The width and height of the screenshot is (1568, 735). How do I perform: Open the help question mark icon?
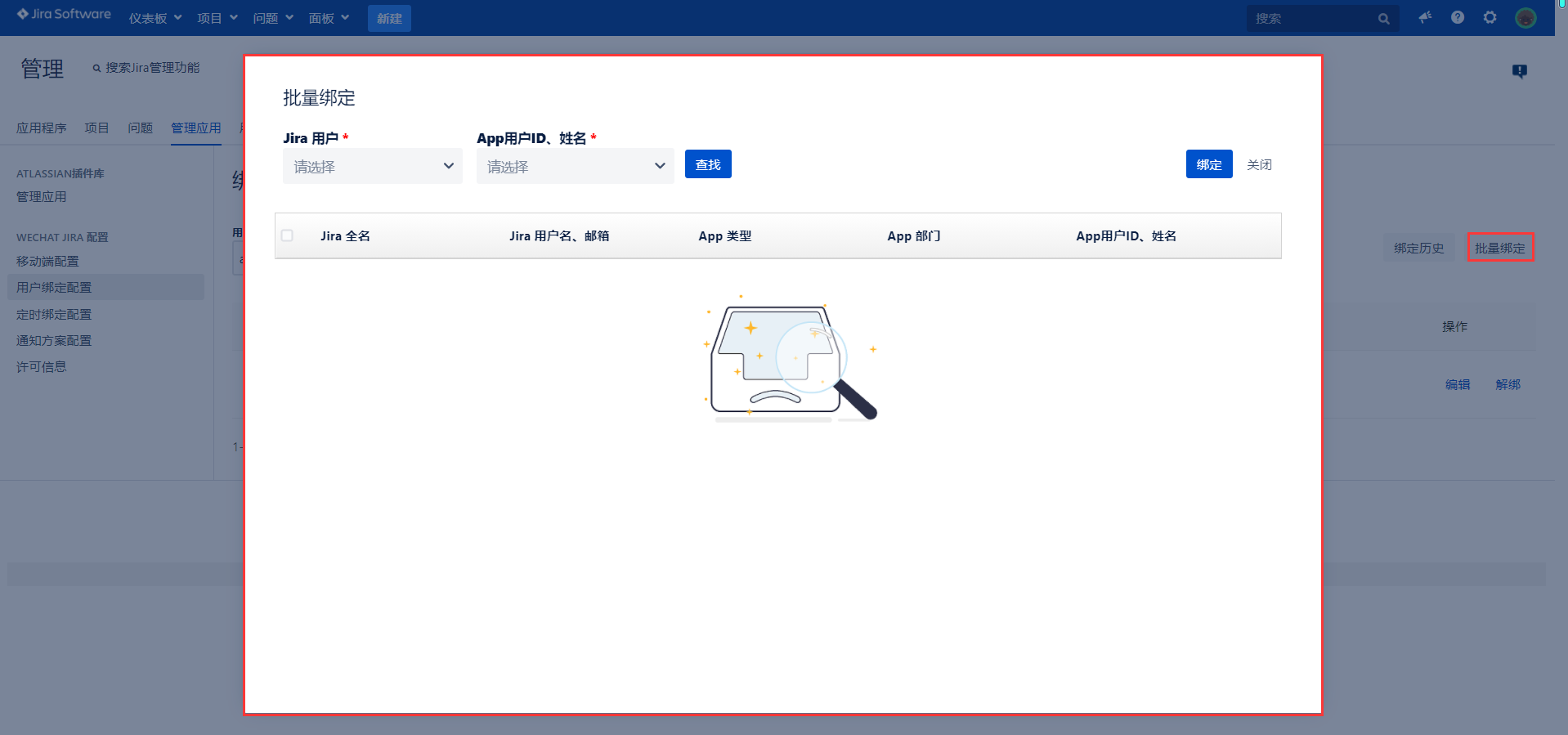coord(1458,18)
